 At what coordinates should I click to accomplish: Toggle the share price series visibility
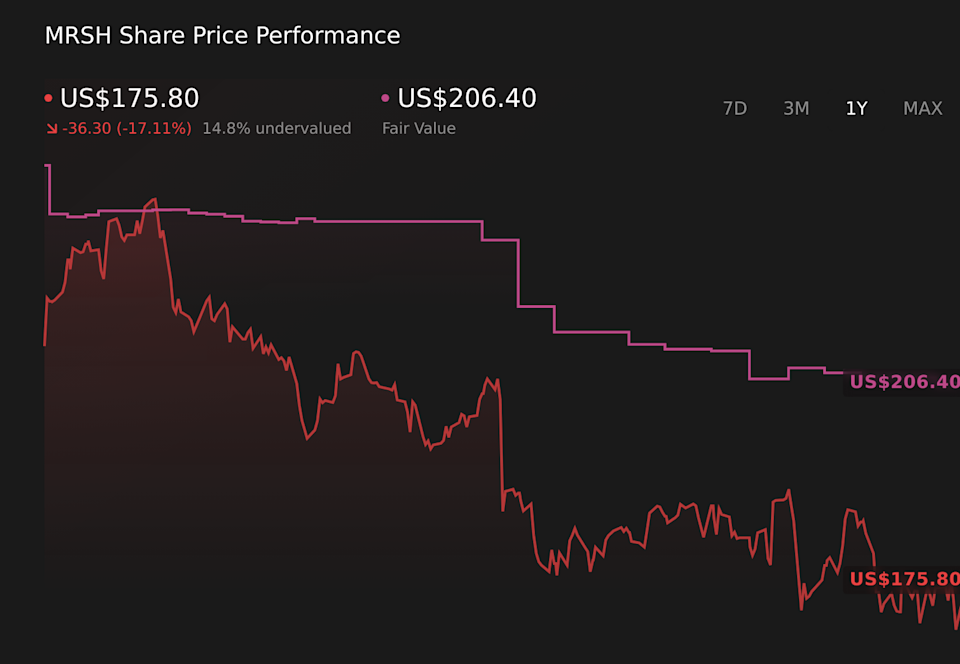coord(47,97)
